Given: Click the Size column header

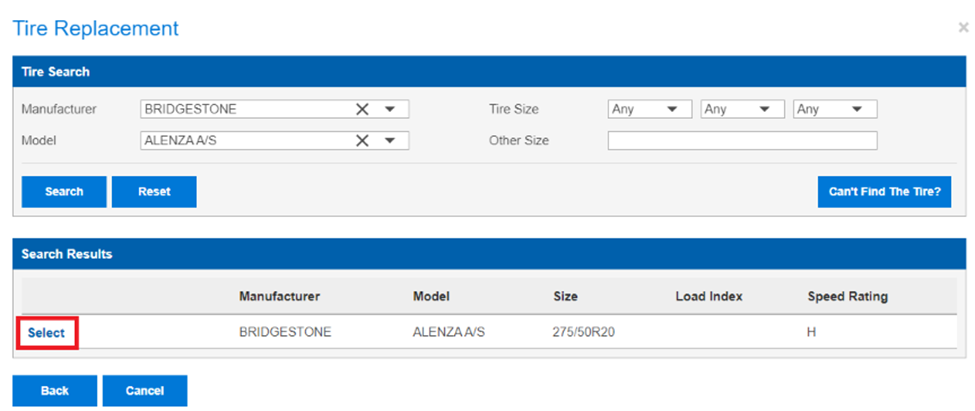Looking at the screenshot, I should pos(565,297).
